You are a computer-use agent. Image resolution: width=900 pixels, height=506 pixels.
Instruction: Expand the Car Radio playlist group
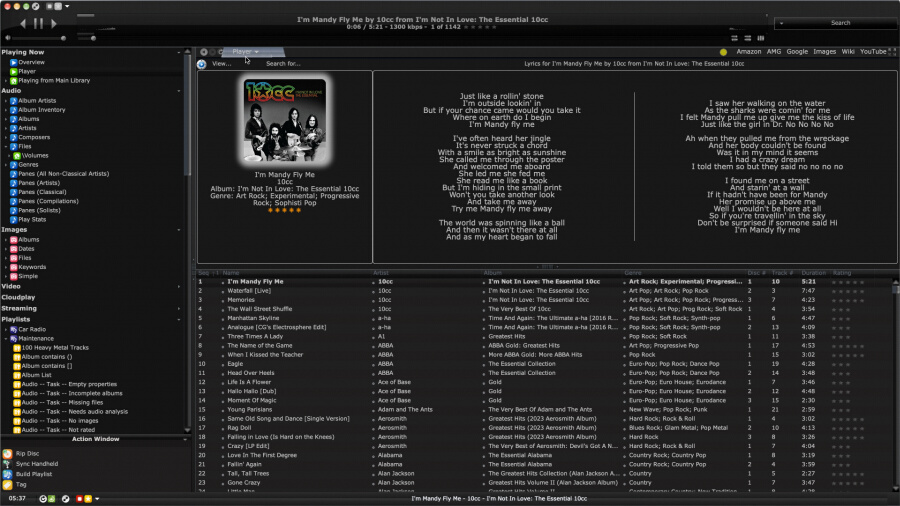click(6, 329)
